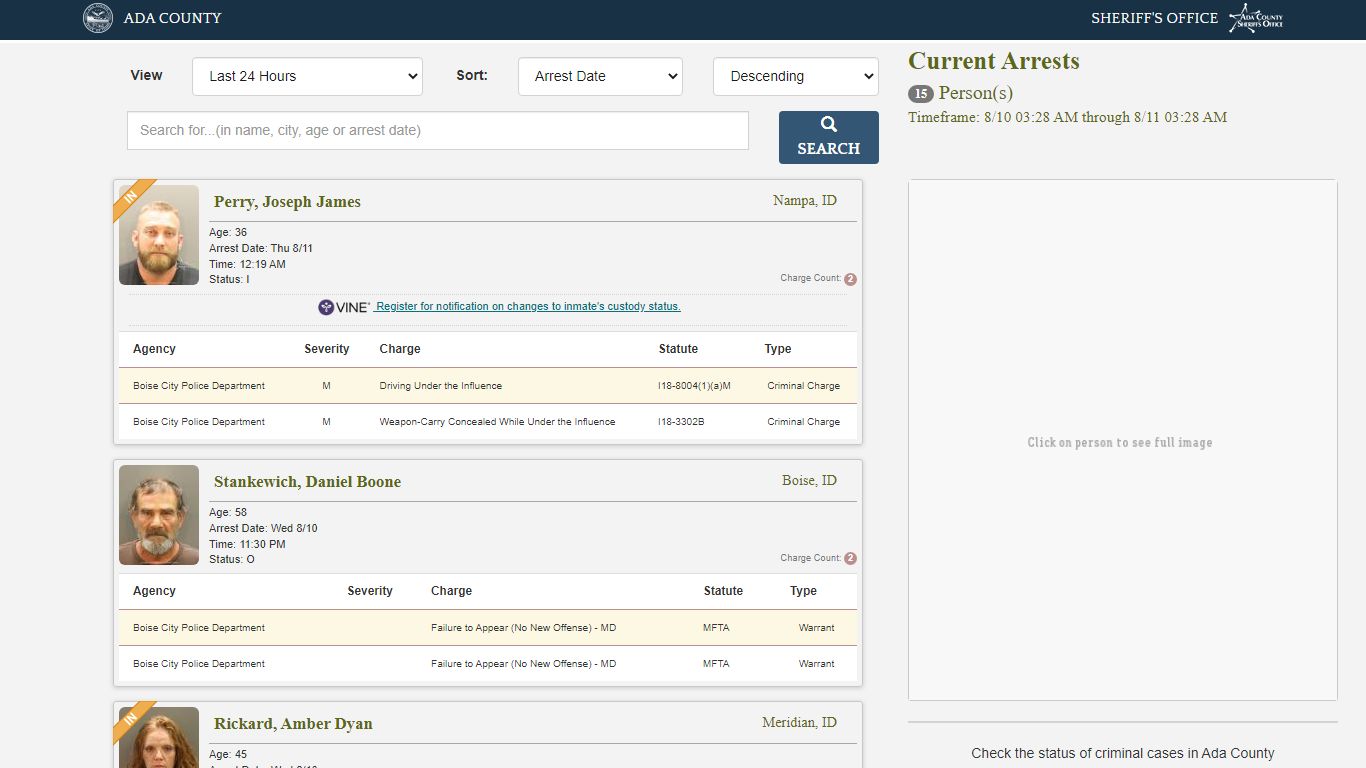This screenshot has width=1366, height=768.
Task: Open Daniel Boone Stankewich's mugshot
Action: pos(159,515)
